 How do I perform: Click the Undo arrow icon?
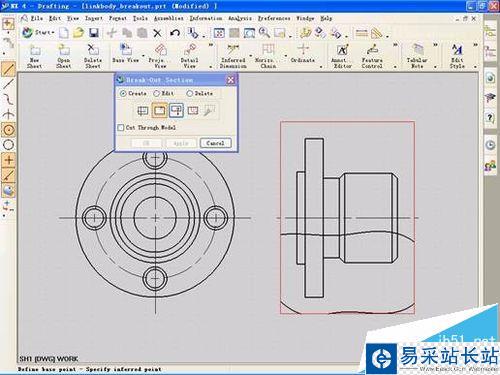pyautogui.click(x=175, y=33)
